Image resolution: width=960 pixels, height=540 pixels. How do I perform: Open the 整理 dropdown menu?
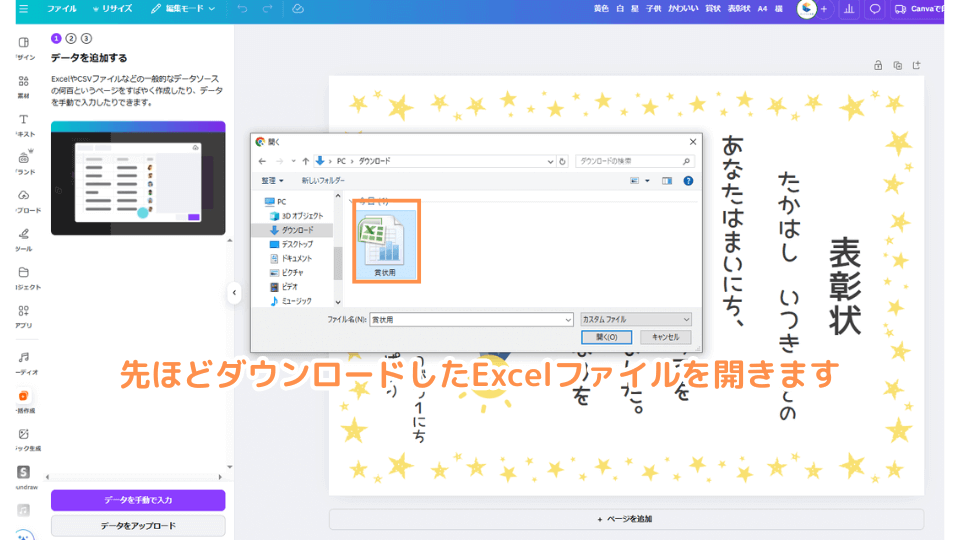272,181
